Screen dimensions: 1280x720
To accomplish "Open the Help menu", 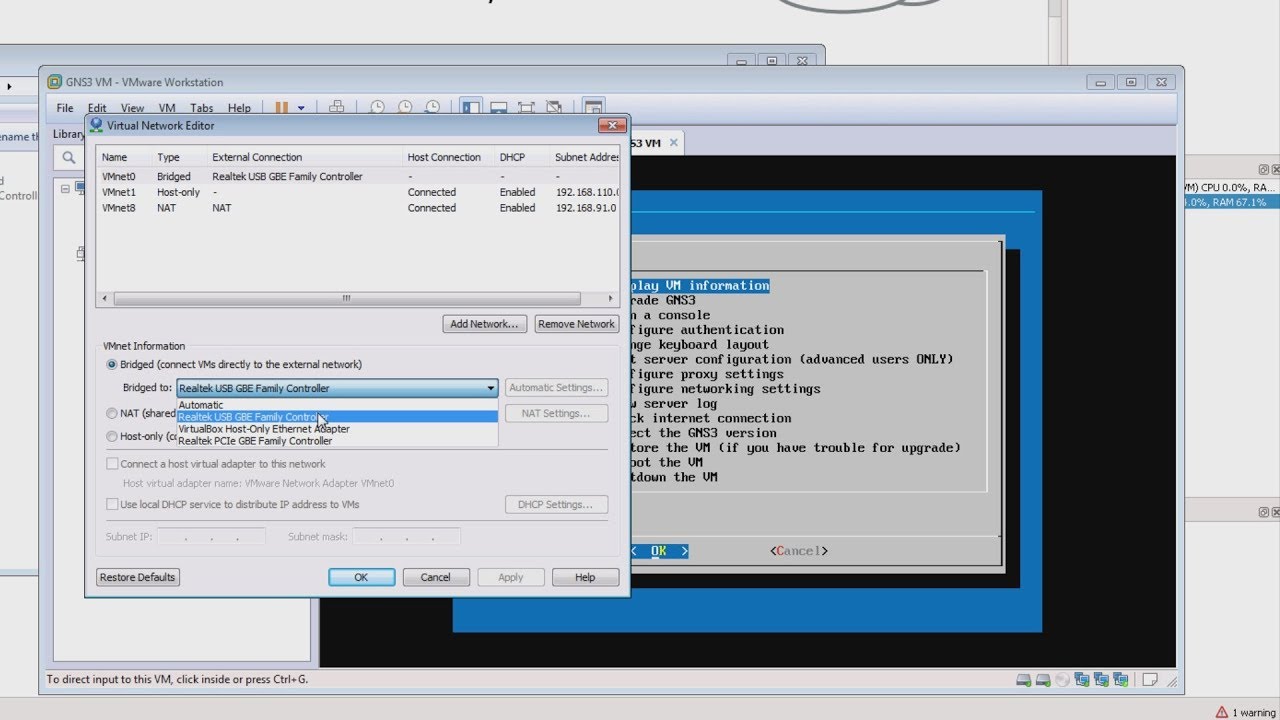I will [239, 108].
